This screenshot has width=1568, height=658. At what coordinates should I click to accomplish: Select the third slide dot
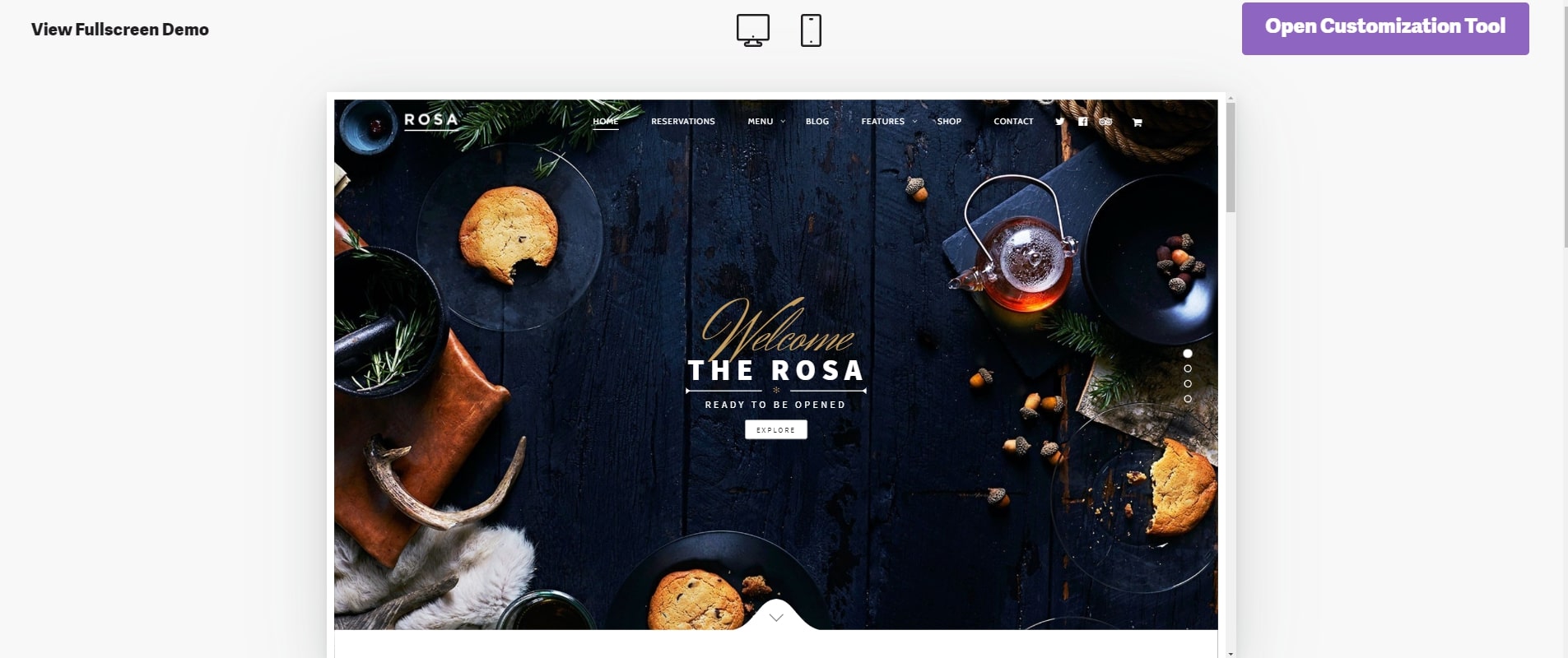[1187, 383]
